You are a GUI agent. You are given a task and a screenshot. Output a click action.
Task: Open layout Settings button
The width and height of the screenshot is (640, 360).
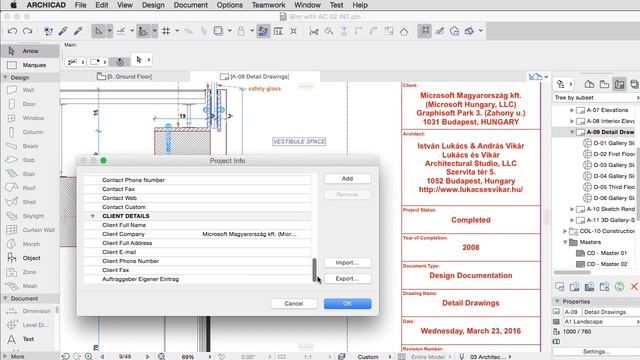click(596, 351)
